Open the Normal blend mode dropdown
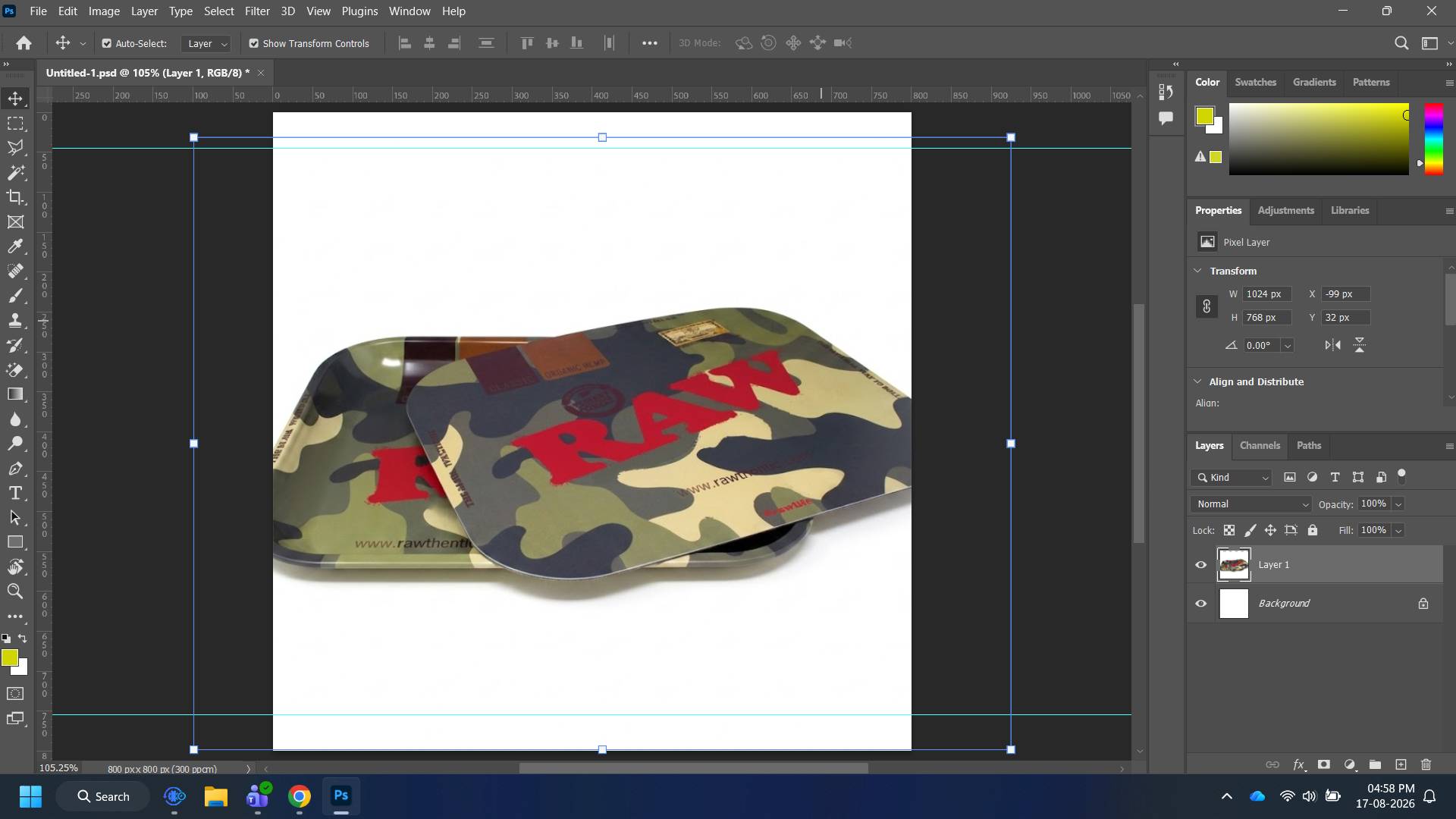The image size is (1456, 819). [x=1253, y=504]
